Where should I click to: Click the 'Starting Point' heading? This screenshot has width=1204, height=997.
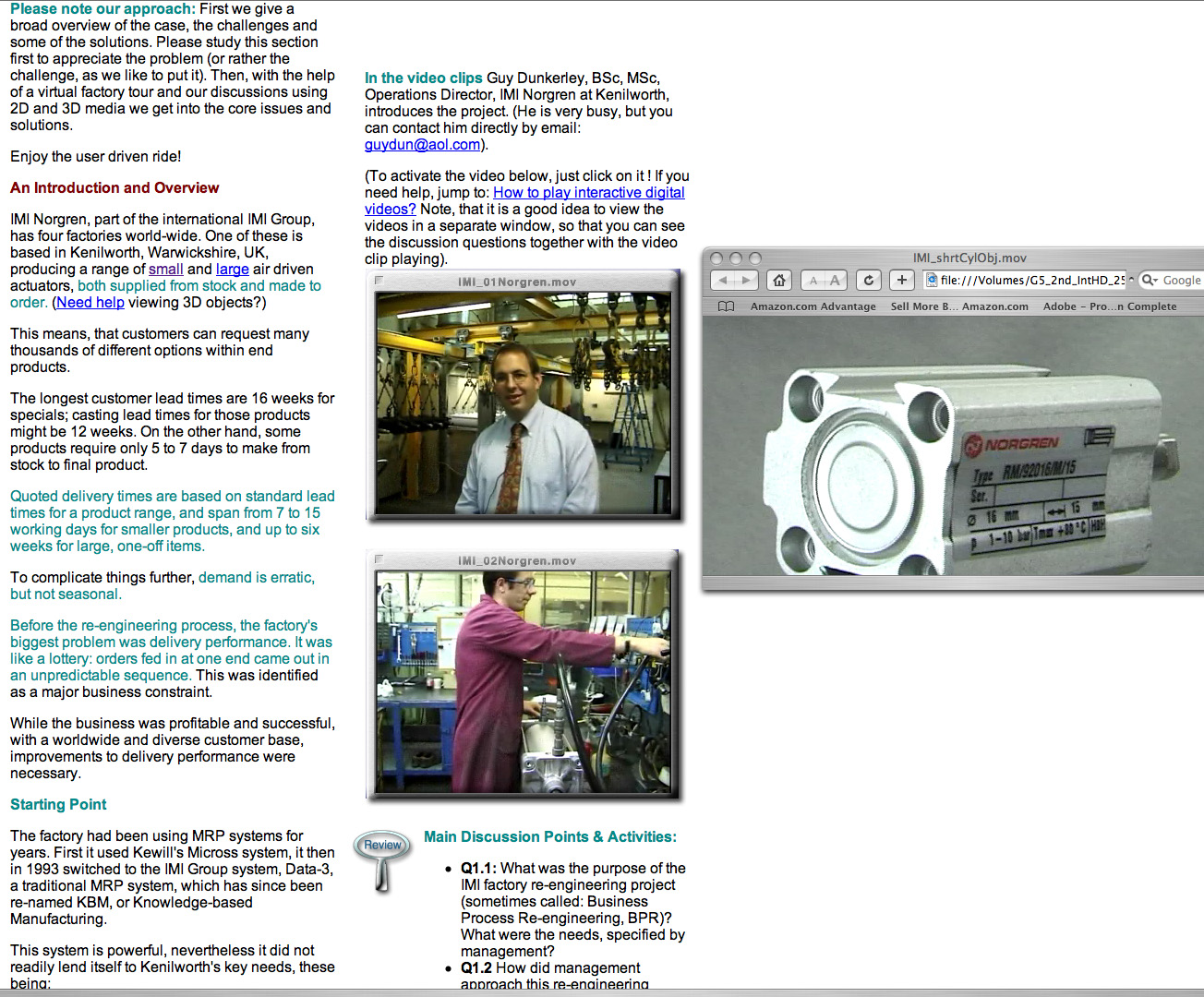click(58, 804)
